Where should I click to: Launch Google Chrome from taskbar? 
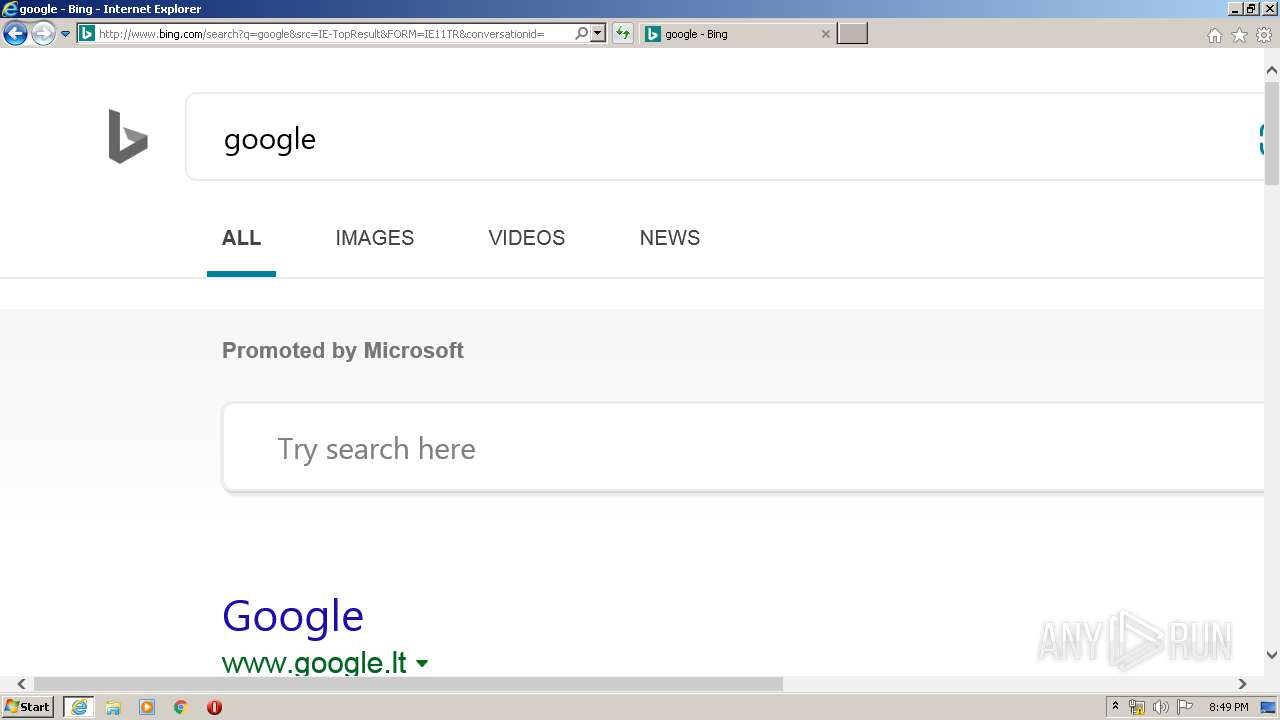(181, 707)
